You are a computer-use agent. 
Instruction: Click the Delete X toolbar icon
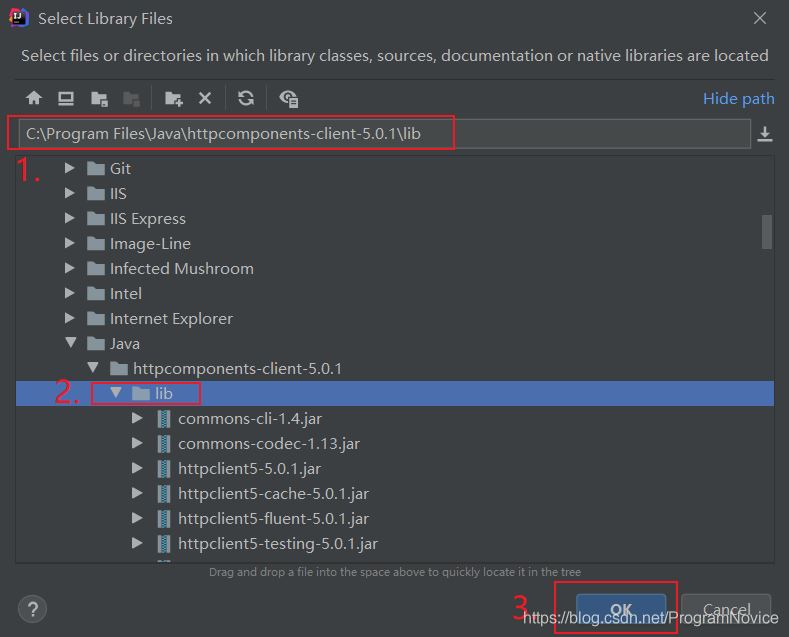pos(205,98)
